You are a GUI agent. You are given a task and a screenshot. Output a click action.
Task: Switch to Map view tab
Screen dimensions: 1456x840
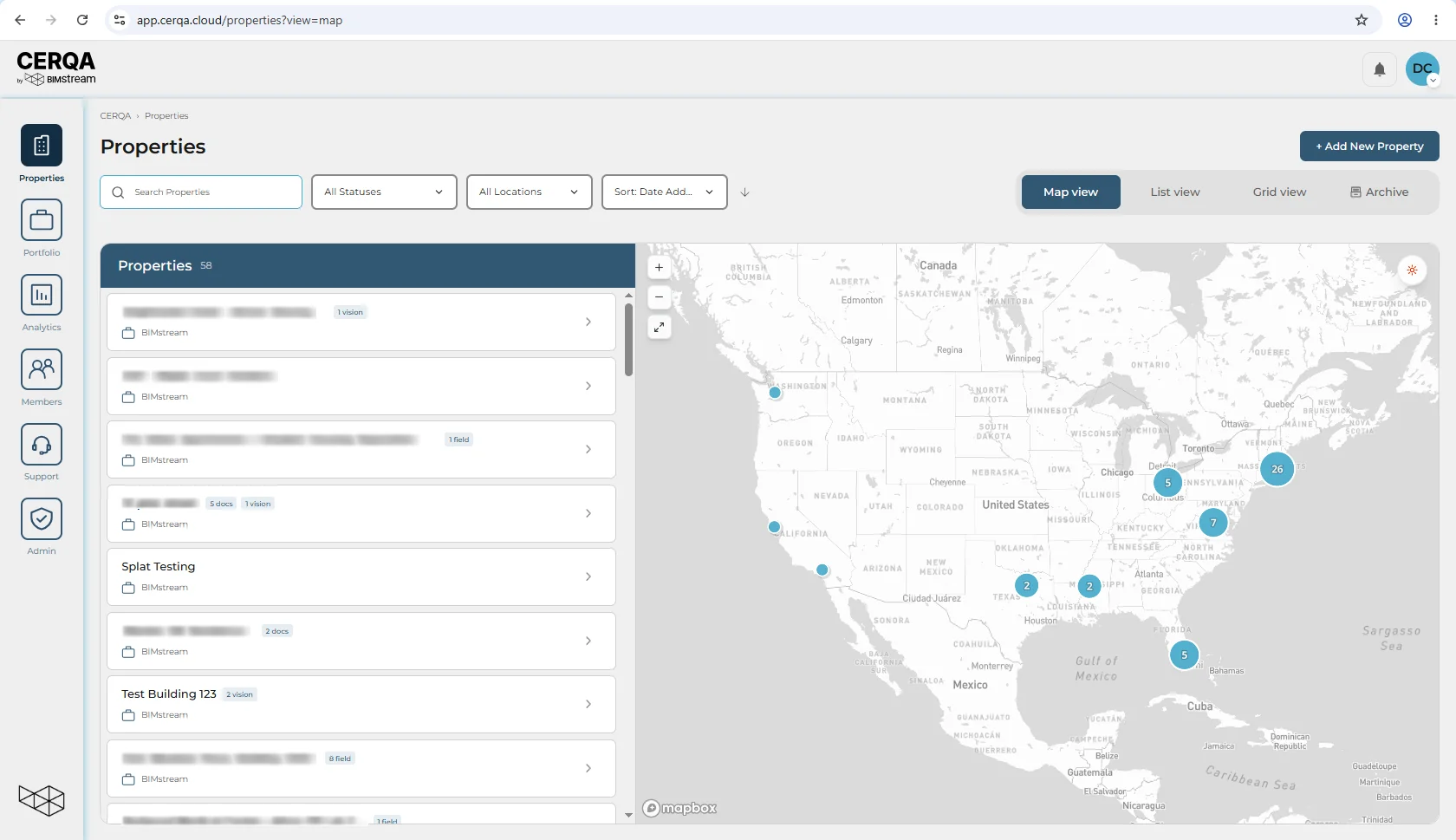pyautogui.click(x=1070, y=192)
